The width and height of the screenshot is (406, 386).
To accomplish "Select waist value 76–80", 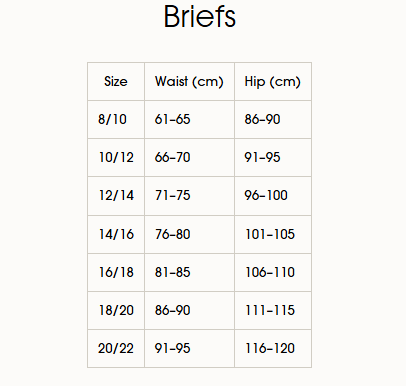I will [172, 234].
